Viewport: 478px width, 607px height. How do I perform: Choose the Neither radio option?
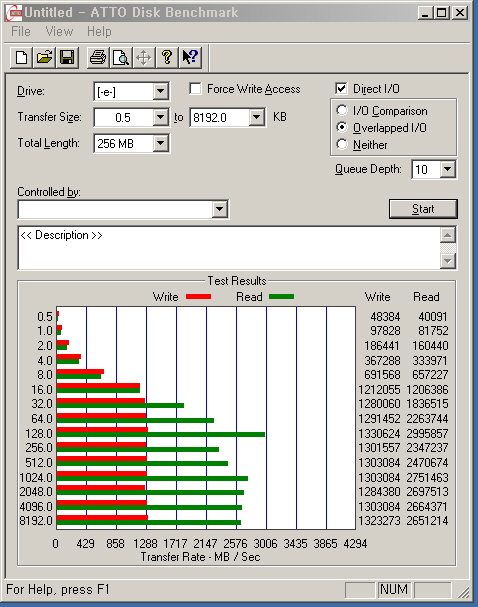pyautogui.click(x=342, y=144)
